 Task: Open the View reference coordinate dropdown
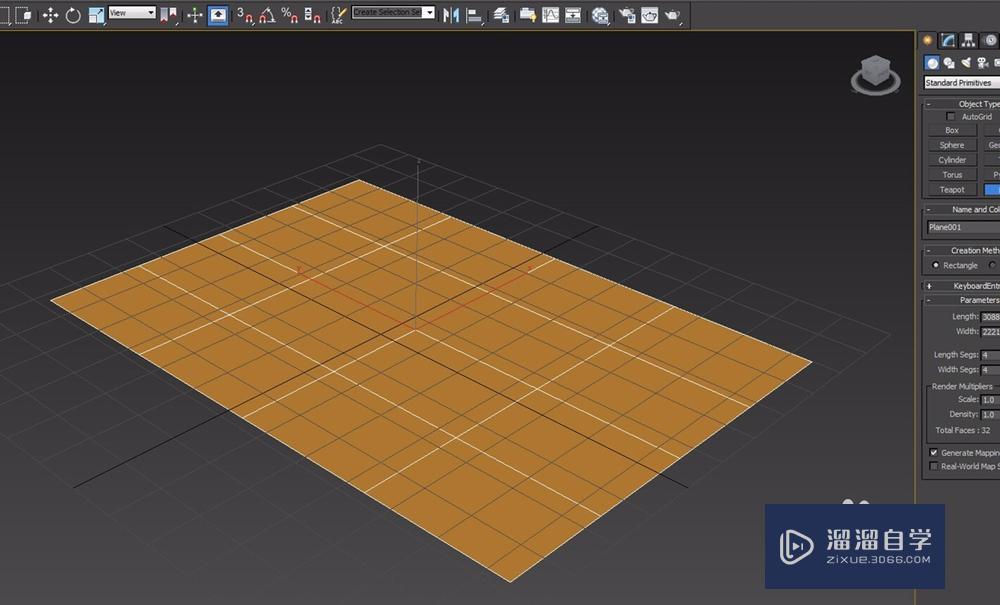[130, 13]
